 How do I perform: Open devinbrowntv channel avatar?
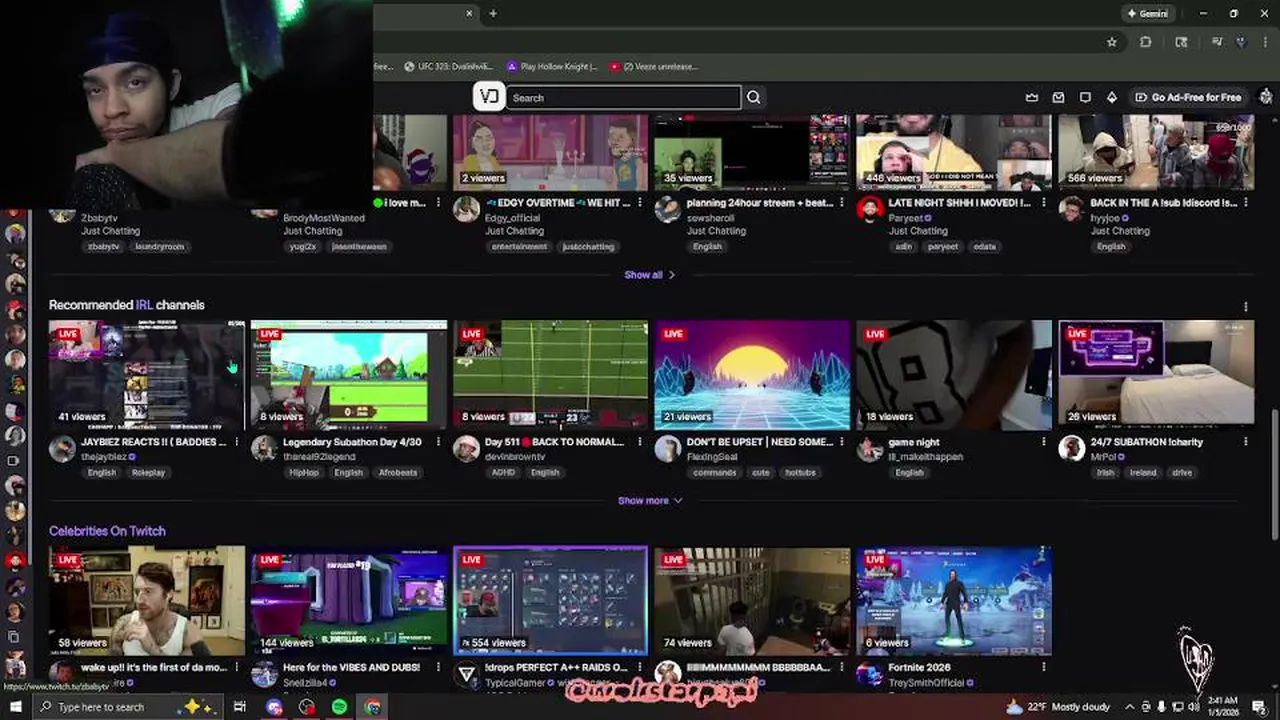466,449
